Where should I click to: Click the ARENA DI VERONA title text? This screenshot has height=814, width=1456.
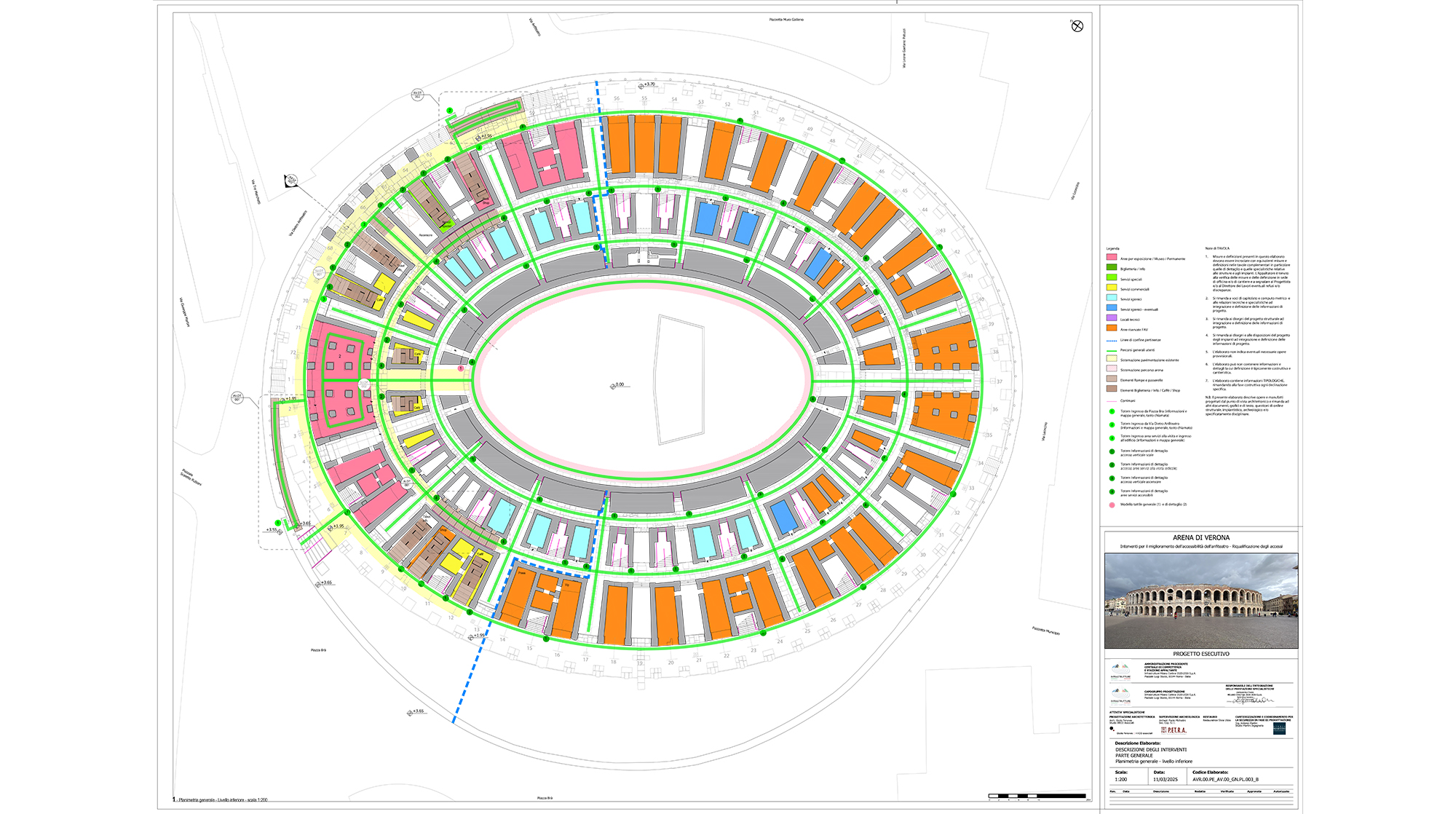[1200, 537]
